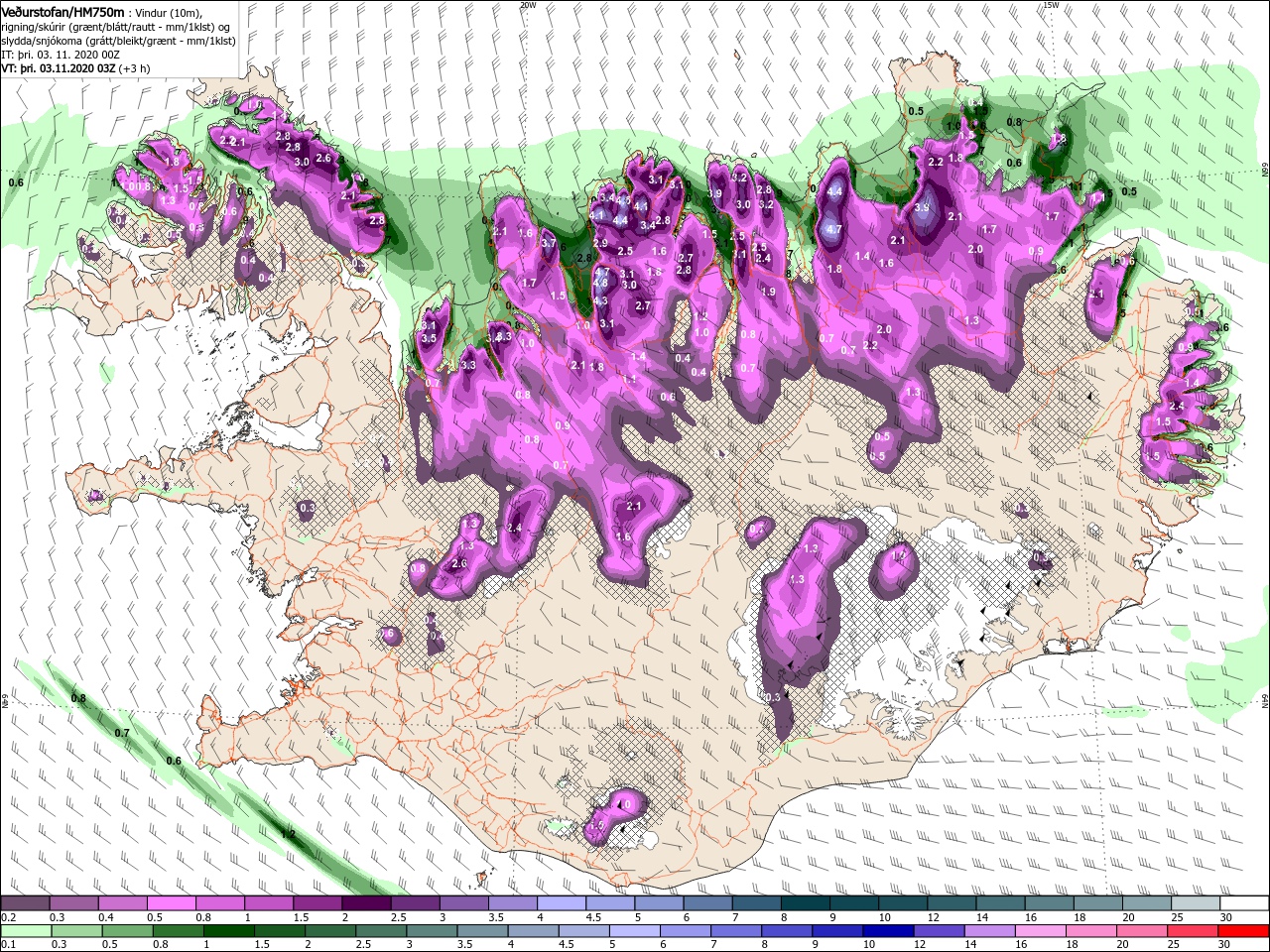Select the 'VT: þri. 03.11.2020 03Z' valid time

point(59,68)
